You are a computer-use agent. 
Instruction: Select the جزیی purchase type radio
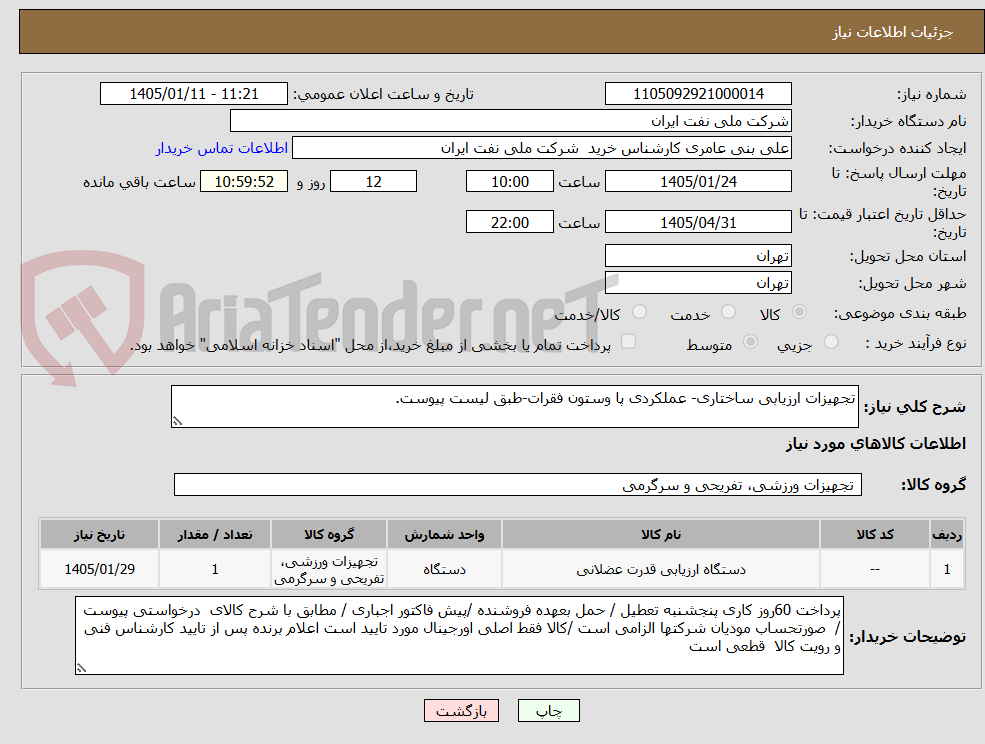click(831, 342)
